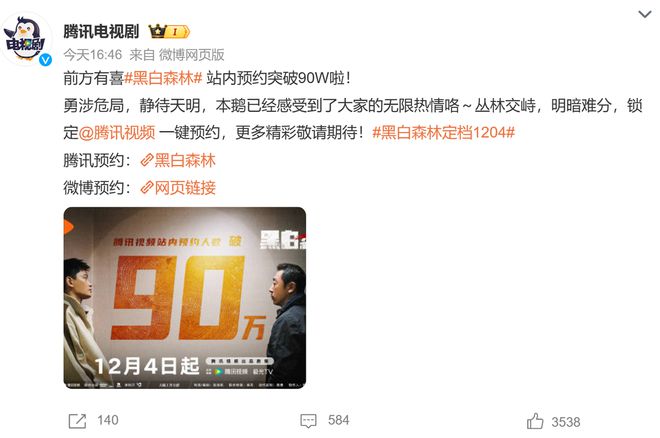Click the repost share icon
This screenshot has height=438, width=660.
[77, 421]
